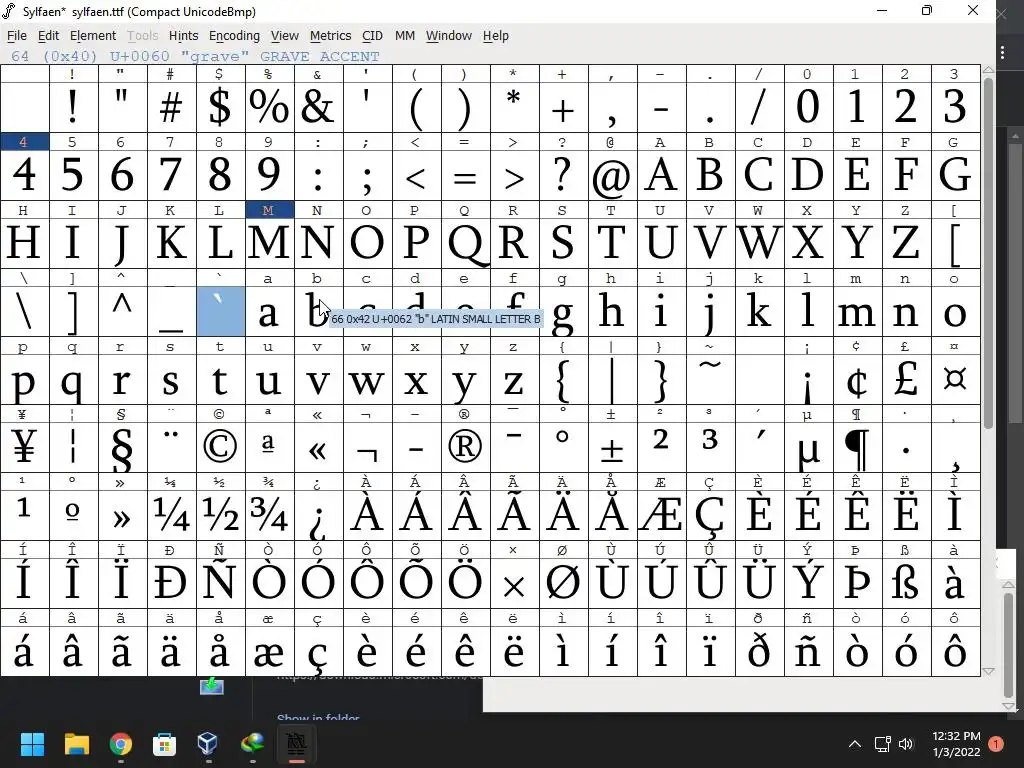Select the section sign glyph cell
The image size is (1024, 768).
coord(123,447)
